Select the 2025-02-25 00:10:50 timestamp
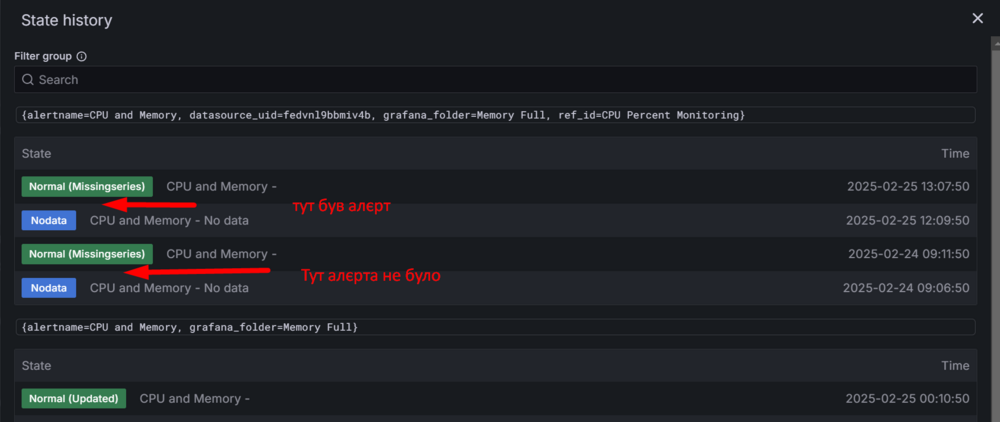The height and width of the screenshot is (422, 1000). (907, 398)
